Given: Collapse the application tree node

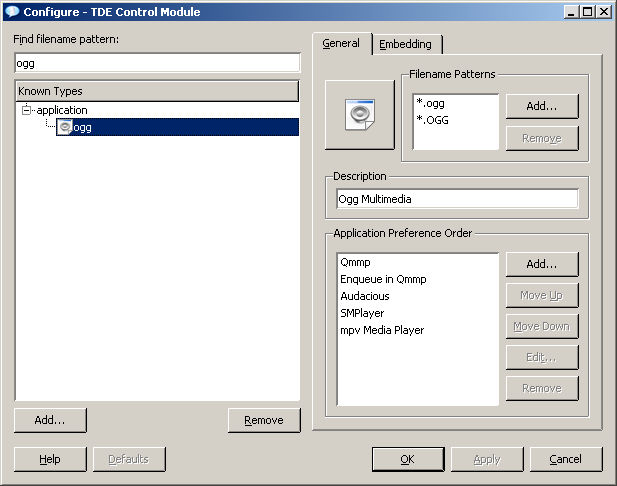Looking at the screenshot, I should [26, 110].
